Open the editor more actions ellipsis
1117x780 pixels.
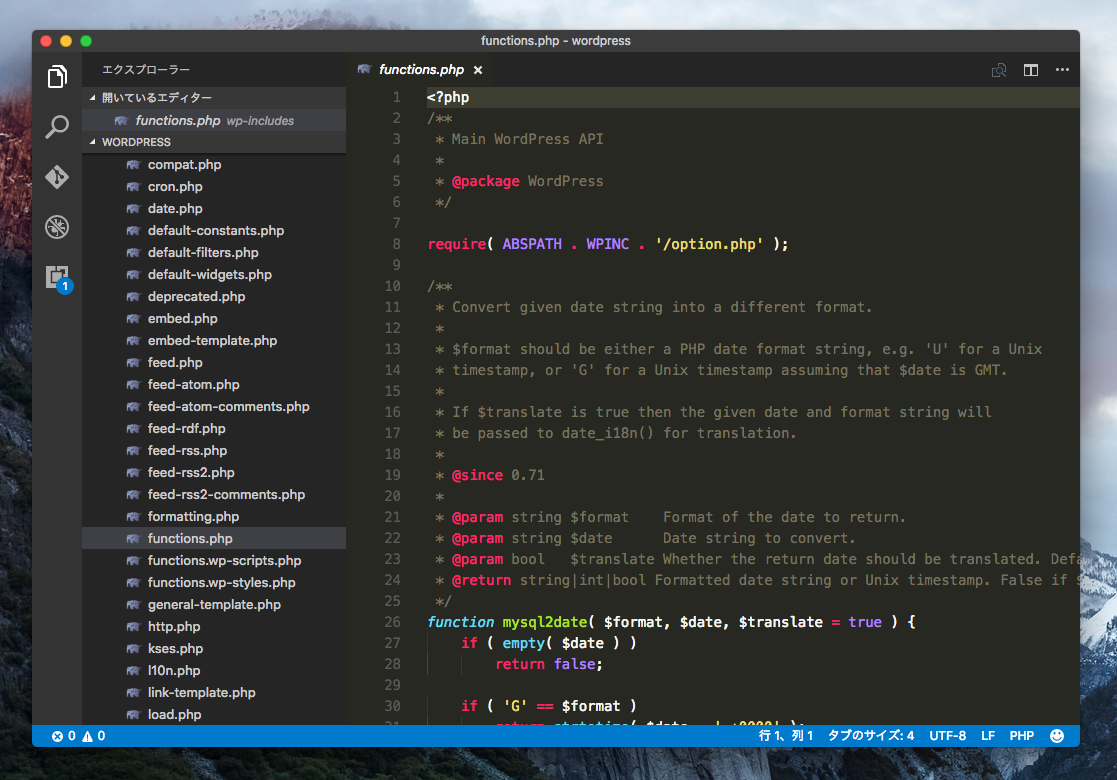coord(1062,70)
